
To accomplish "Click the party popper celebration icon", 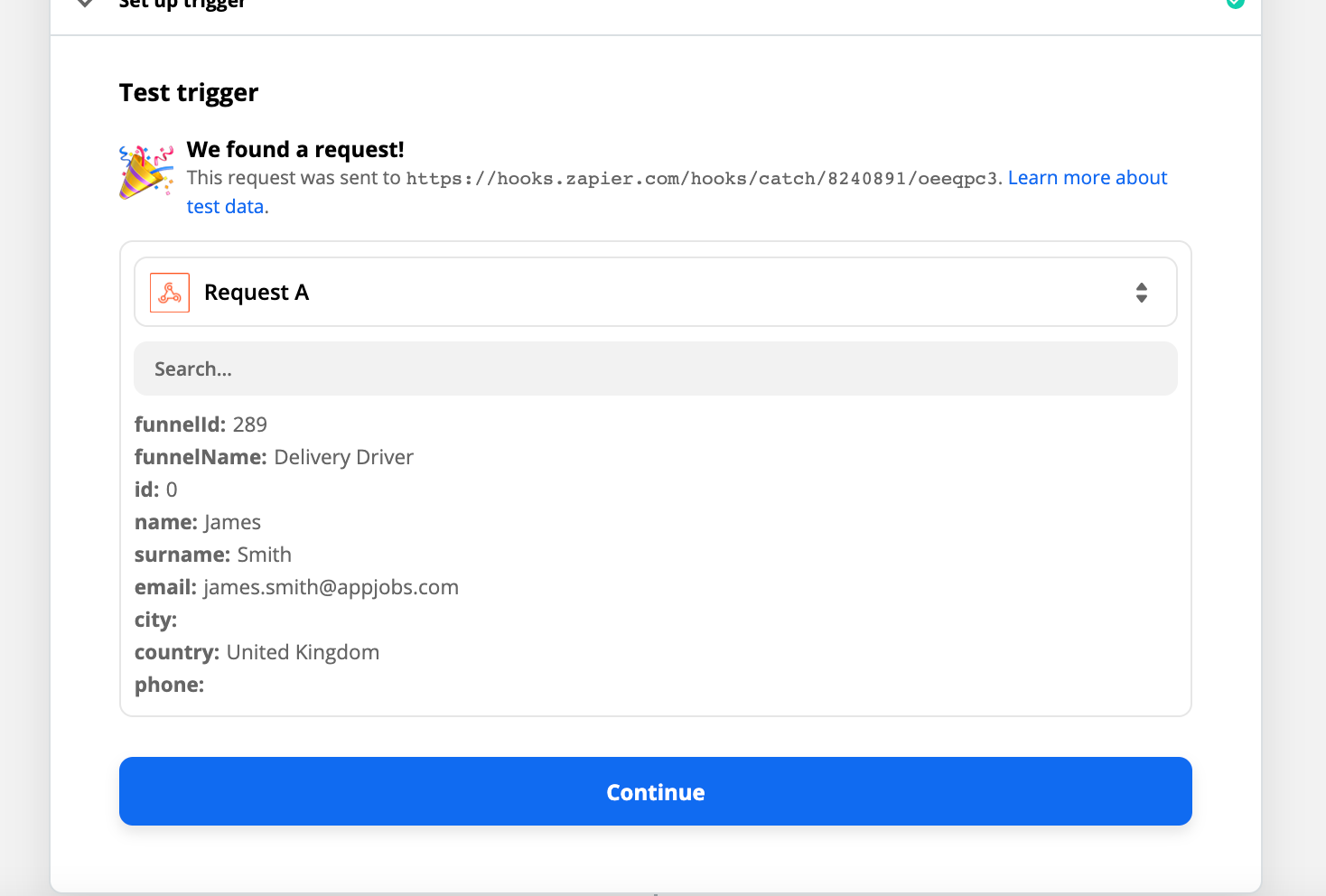I will click(x=146, y=172).
